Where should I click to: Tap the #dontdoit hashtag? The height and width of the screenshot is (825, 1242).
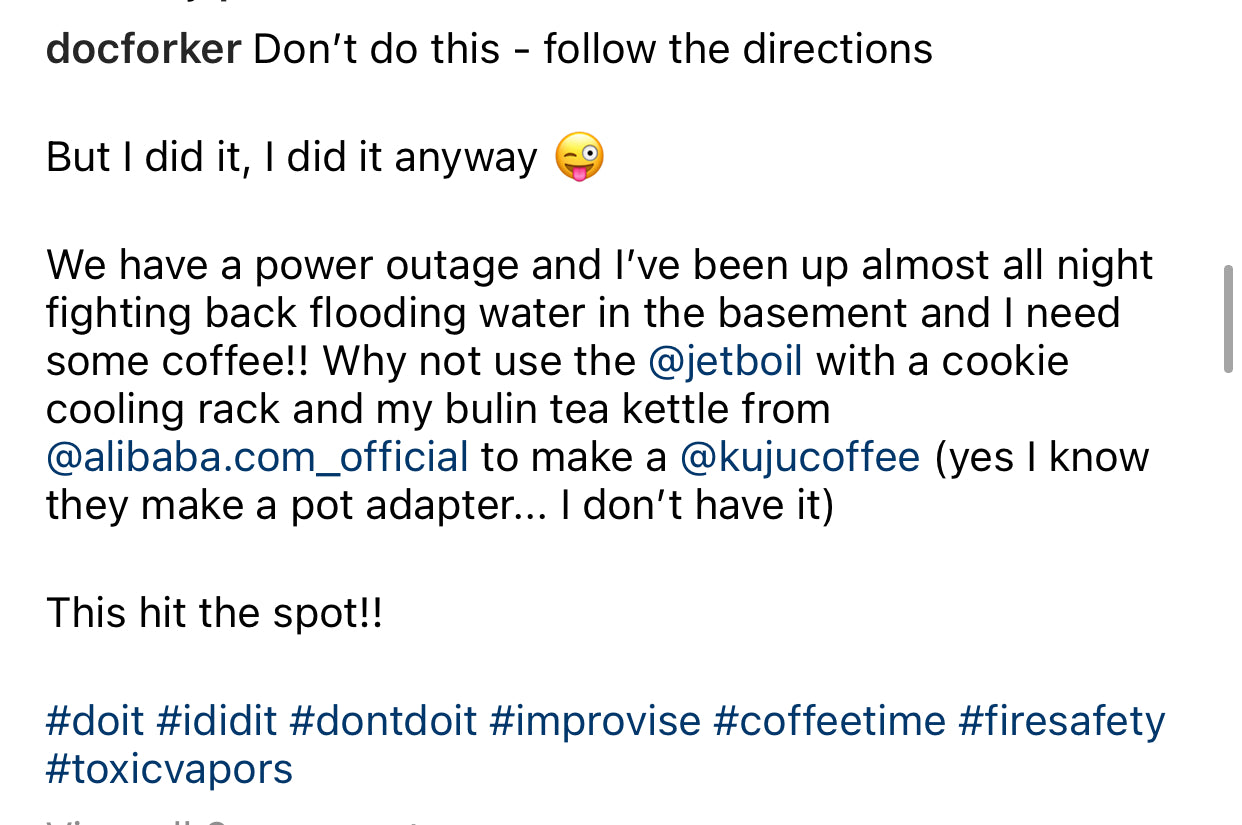383,721
